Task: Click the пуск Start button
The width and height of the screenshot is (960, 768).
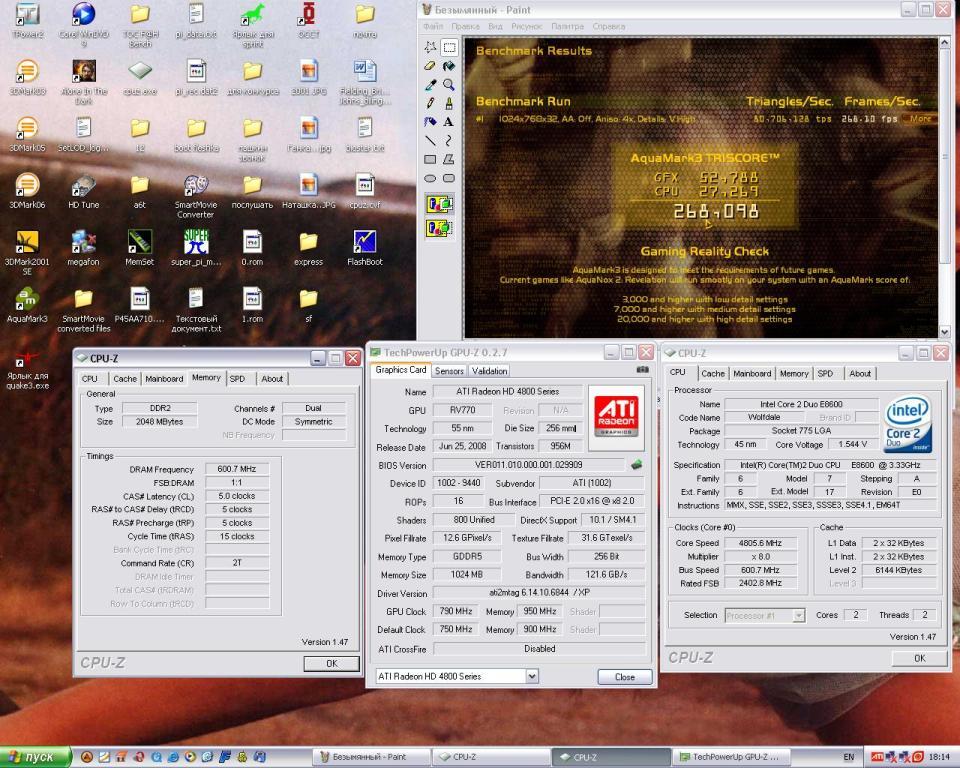Action: pyautogui.click(x=36, y=757)
